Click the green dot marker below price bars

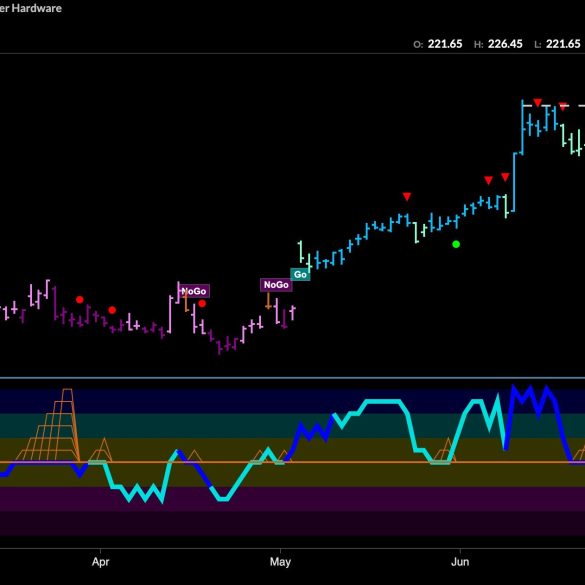coord(456,244)
